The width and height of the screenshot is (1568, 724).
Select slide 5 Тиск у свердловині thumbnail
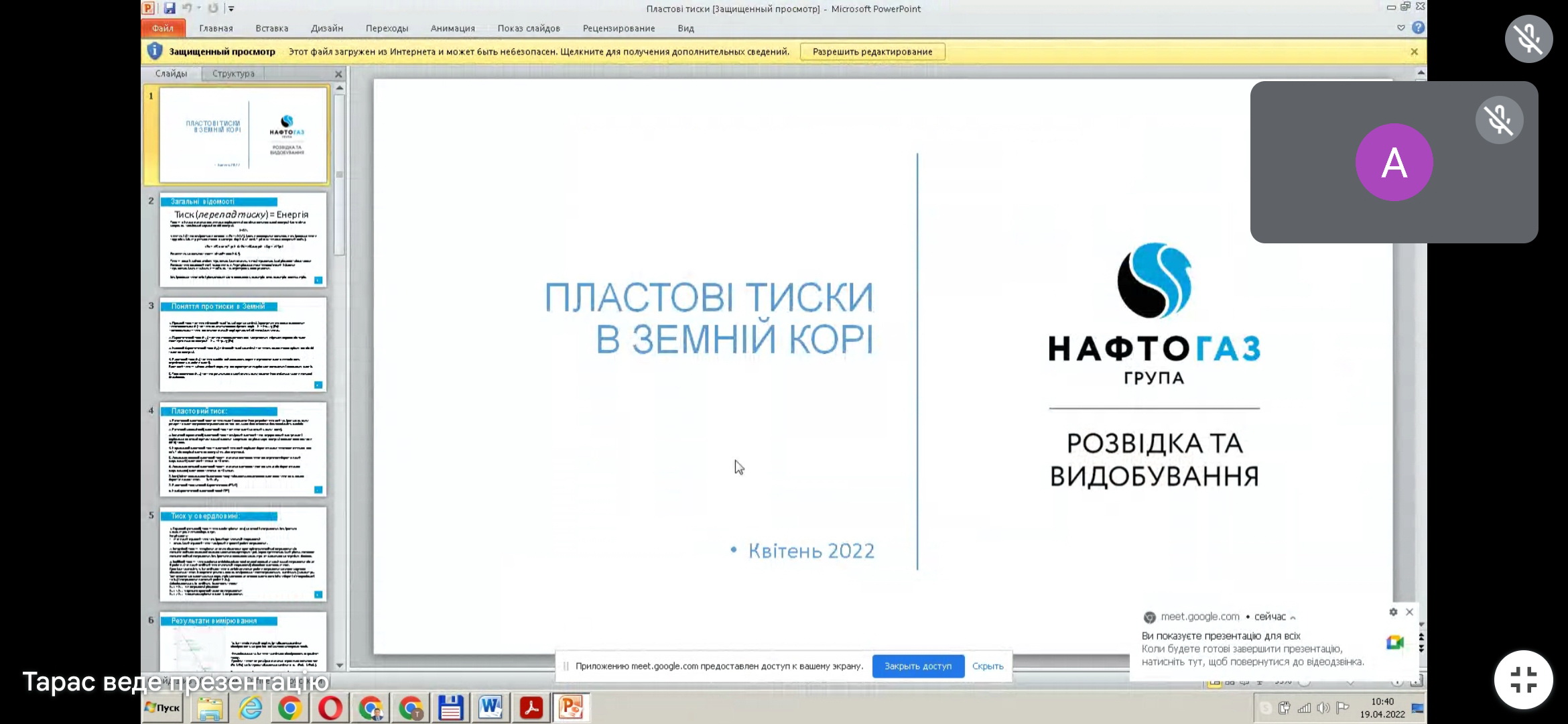coord(243,554)
